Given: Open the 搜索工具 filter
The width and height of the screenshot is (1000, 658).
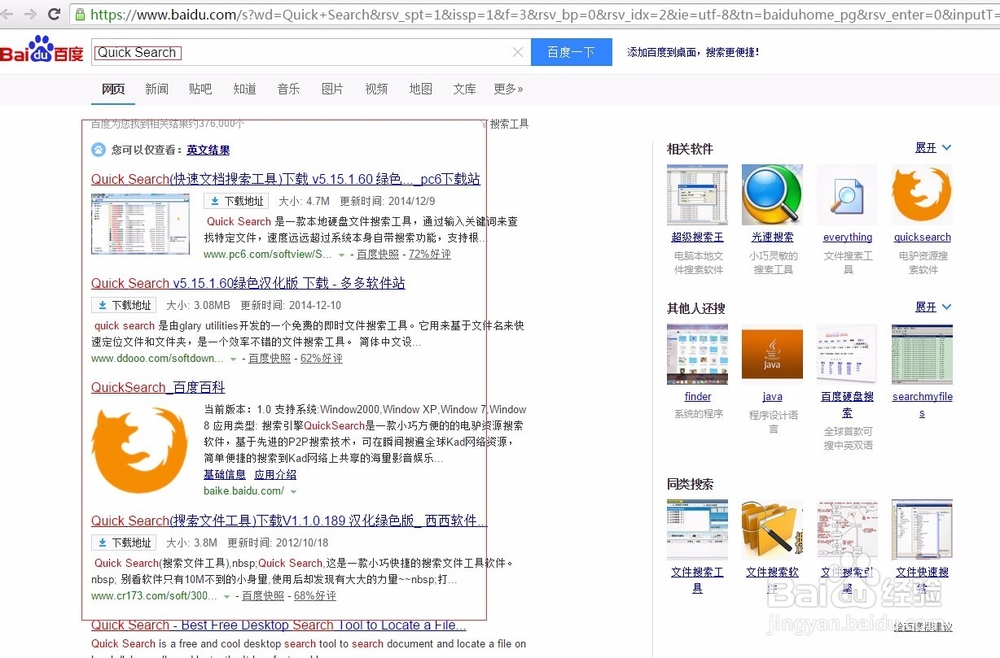Looking at the screenshot, I should (508, 124).
